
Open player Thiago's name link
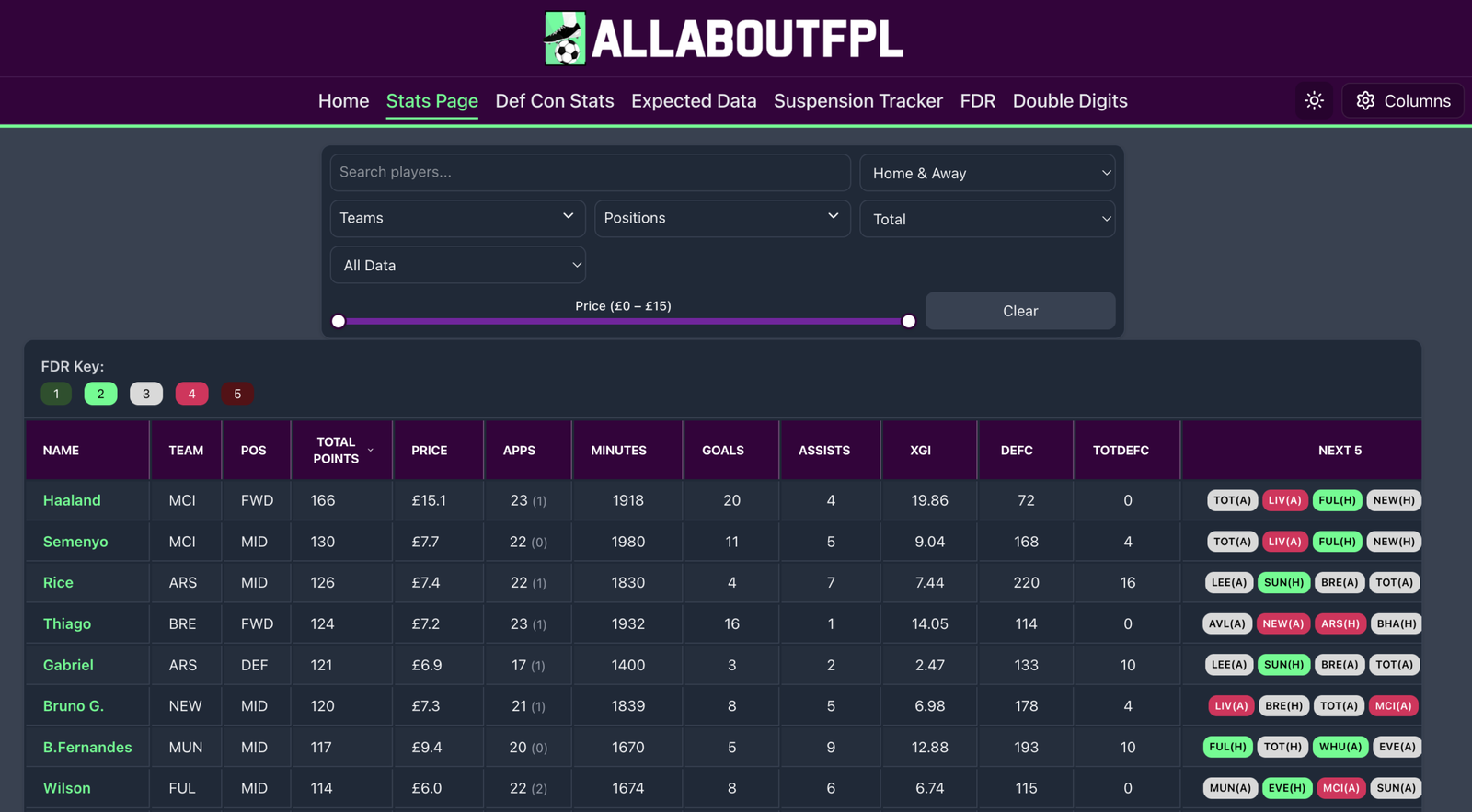67,623
